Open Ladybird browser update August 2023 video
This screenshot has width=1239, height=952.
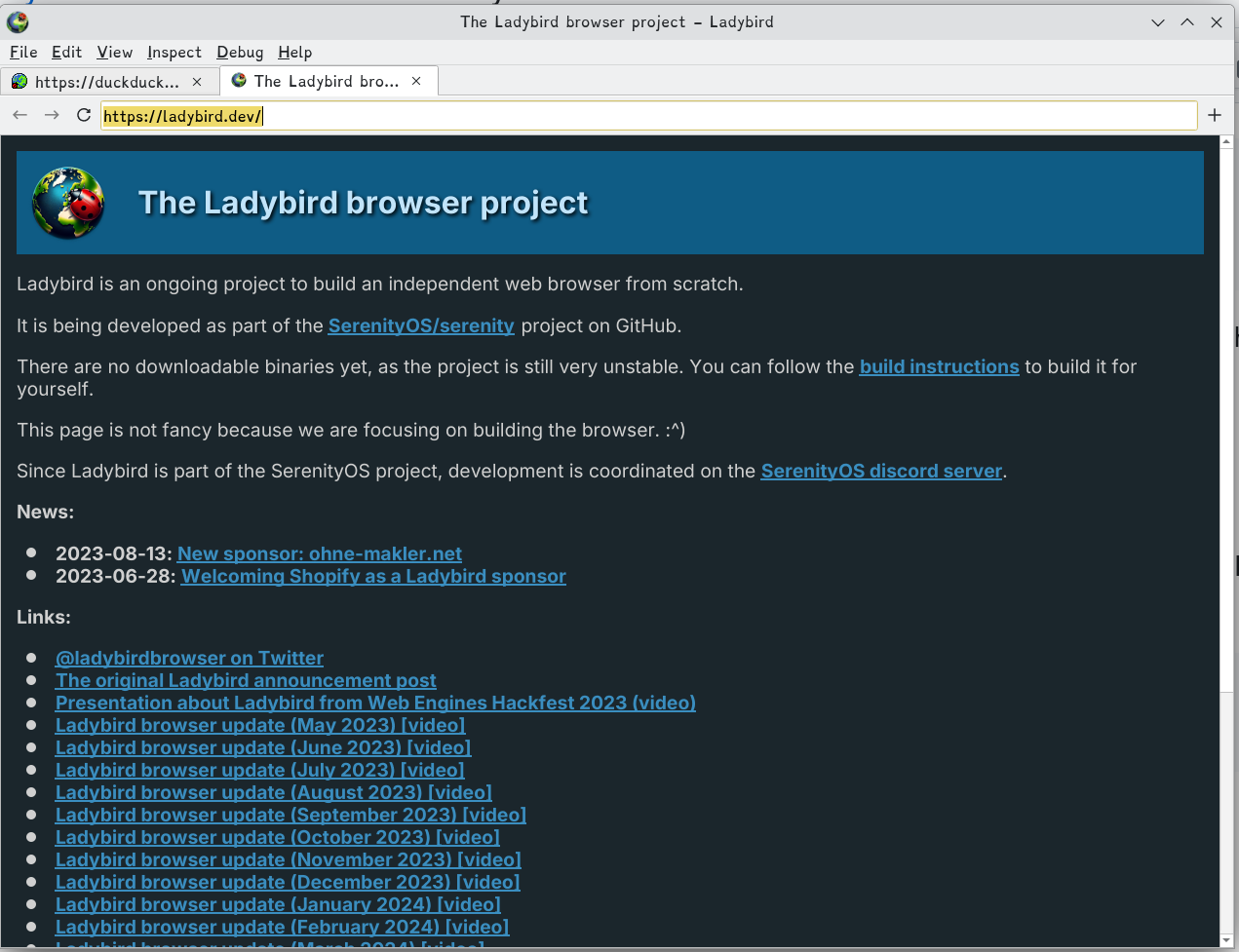[x=274, y=792]
